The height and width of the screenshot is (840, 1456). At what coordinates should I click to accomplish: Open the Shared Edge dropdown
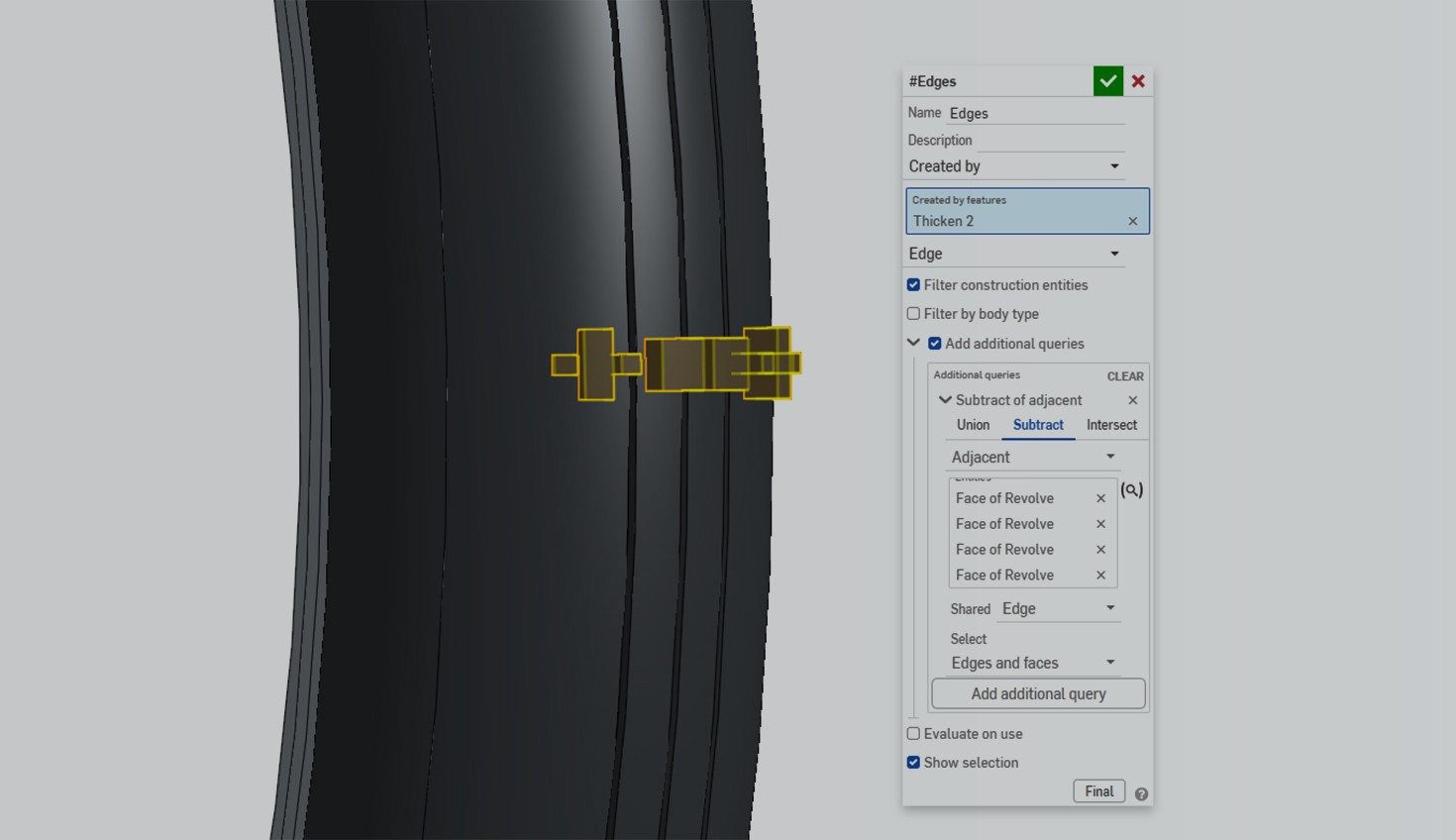[1058, 609]
